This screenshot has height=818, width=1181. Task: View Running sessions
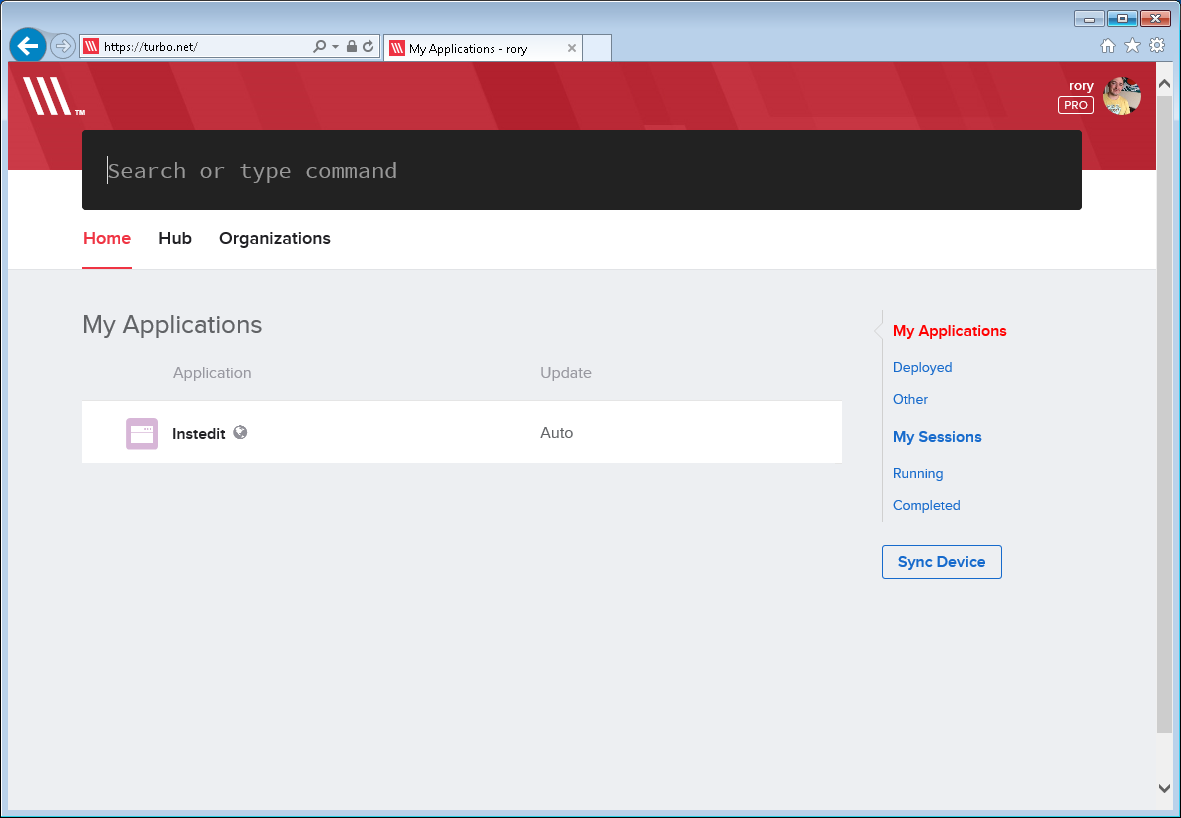coord(917,473)
